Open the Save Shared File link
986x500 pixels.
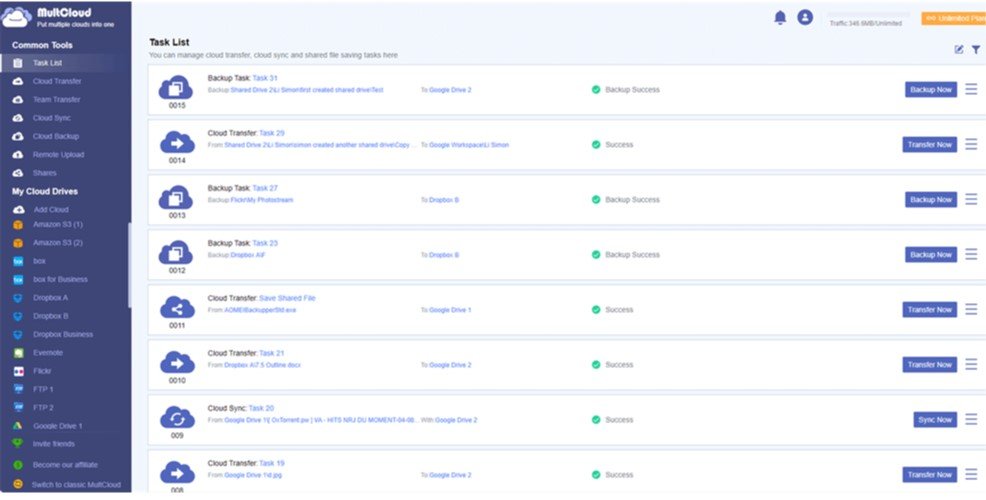click(287, 298)
